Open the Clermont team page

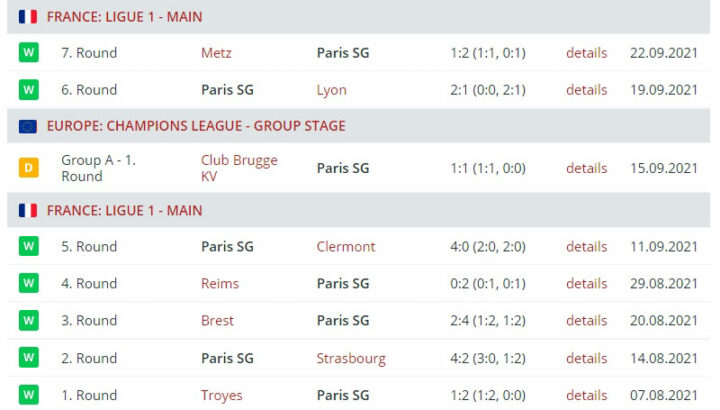(346, 246)
